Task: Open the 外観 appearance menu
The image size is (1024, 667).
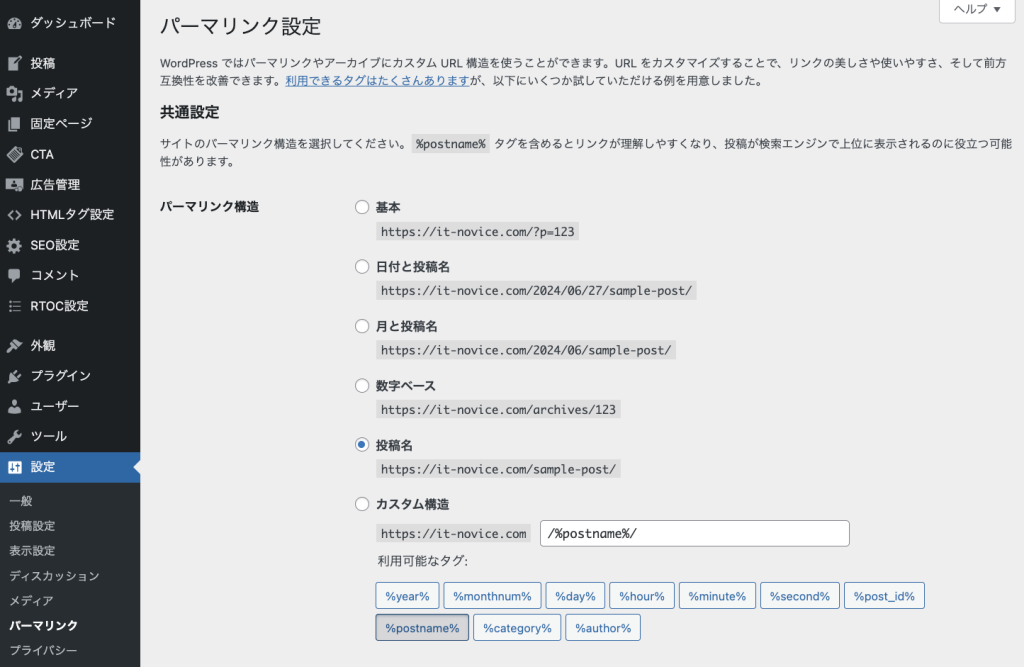Action: click(43, 346)
